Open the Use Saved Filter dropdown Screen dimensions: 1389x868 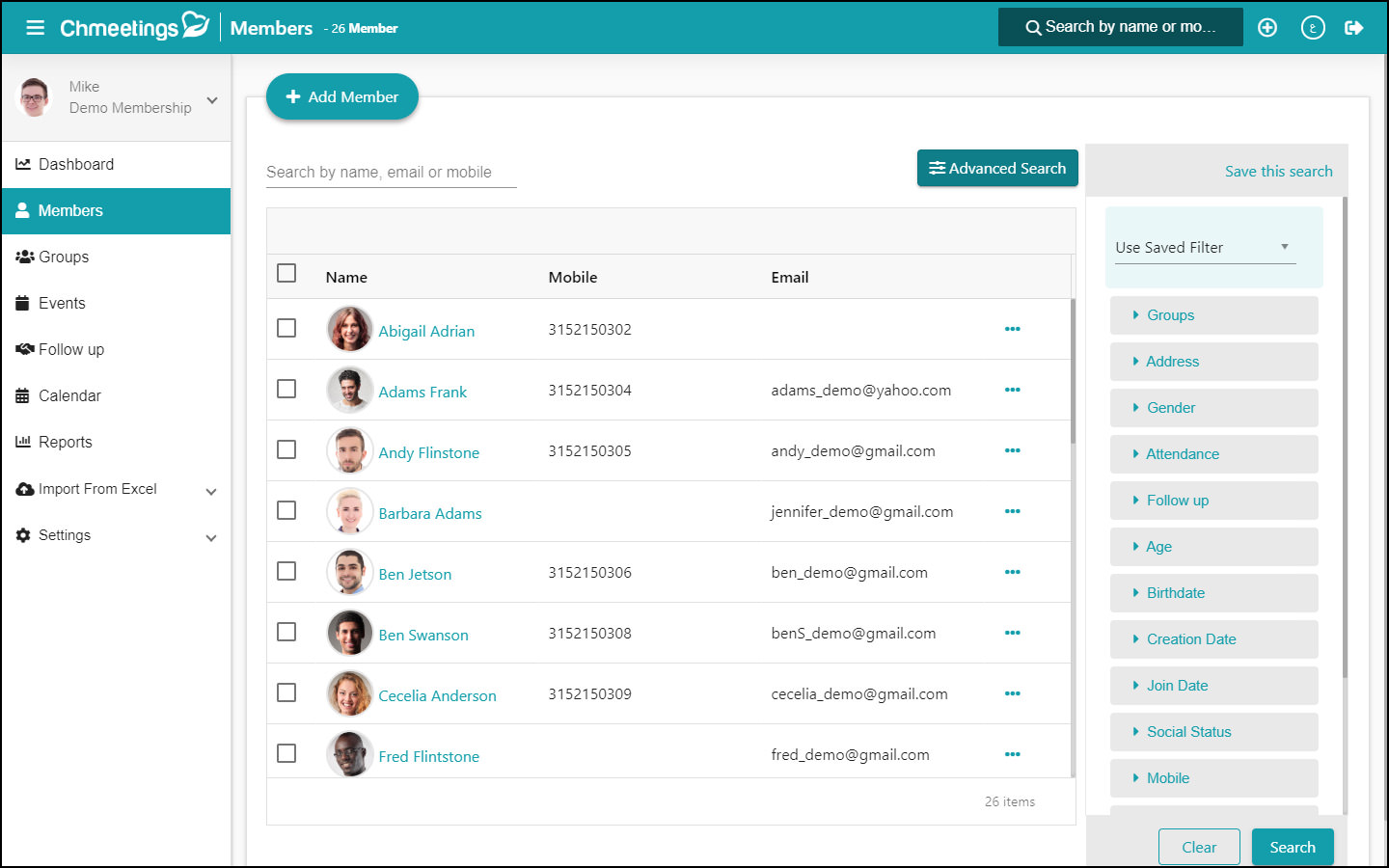[1205, 248]
